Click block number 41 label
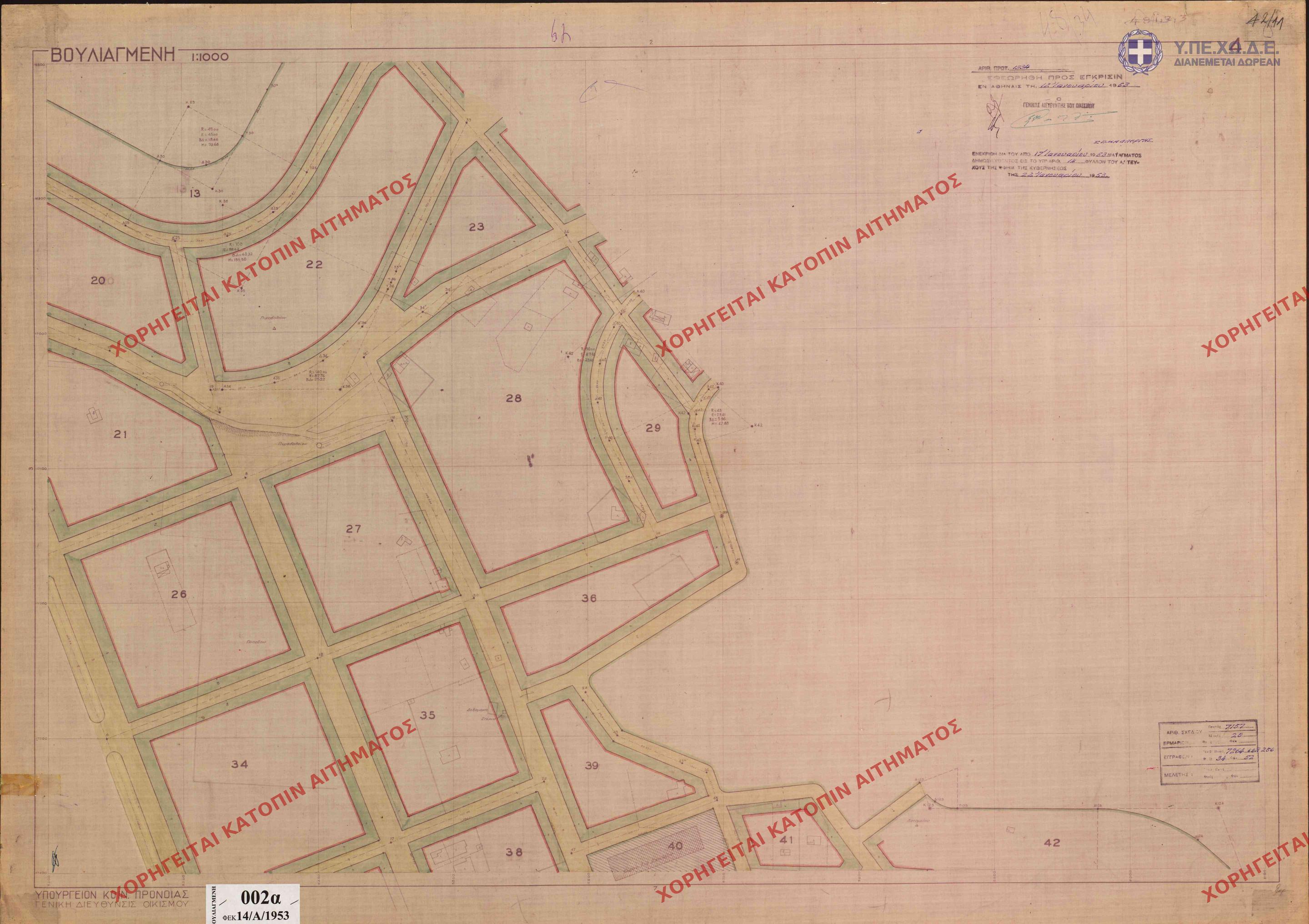Viewport: 1309px width, 924px height. point(787,839)
